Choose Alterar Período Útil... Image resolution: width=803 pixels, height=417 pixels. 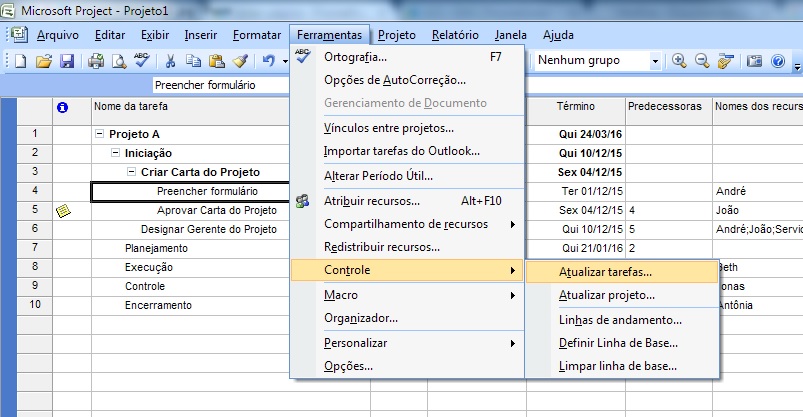pos(407,176)
